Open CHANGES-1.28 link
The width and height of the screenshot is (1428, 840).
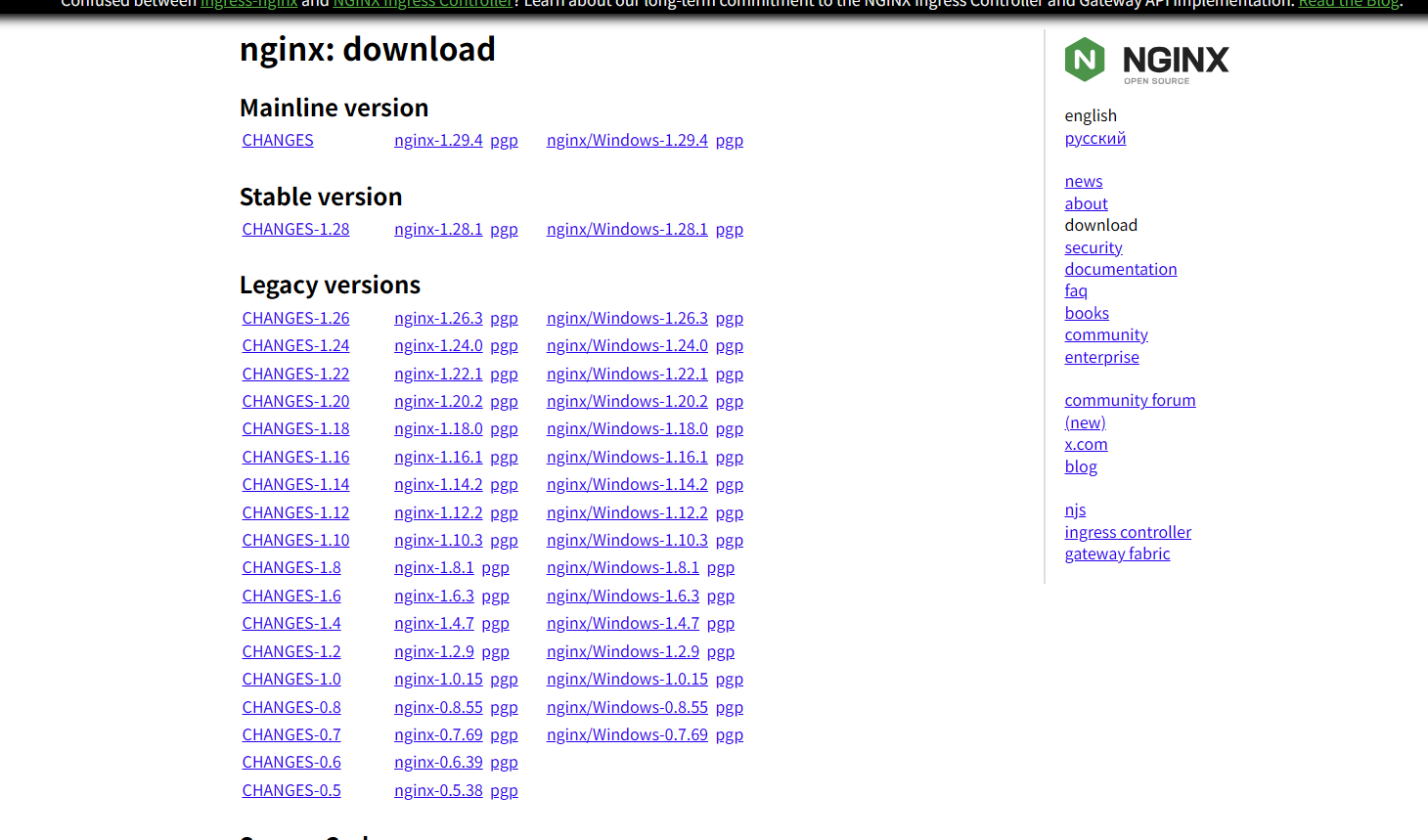295,230
